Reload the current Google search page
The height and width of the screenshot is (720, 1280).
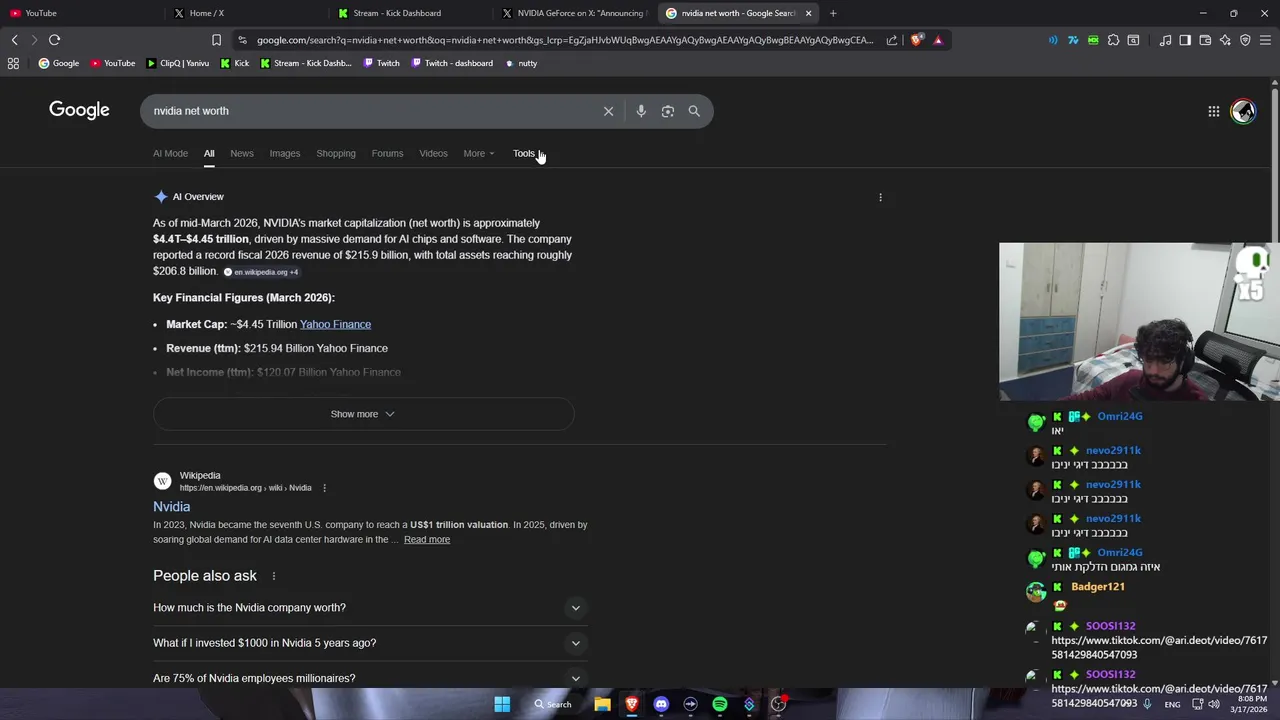(54, 40)
